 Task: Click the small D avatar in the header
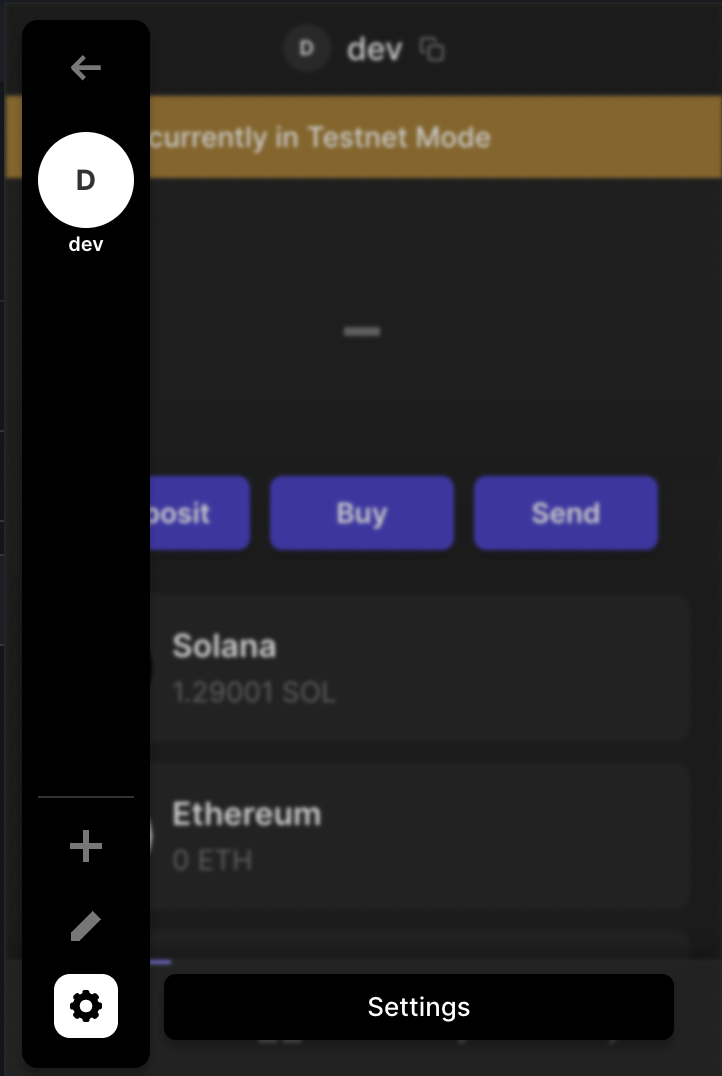(307, 48)
